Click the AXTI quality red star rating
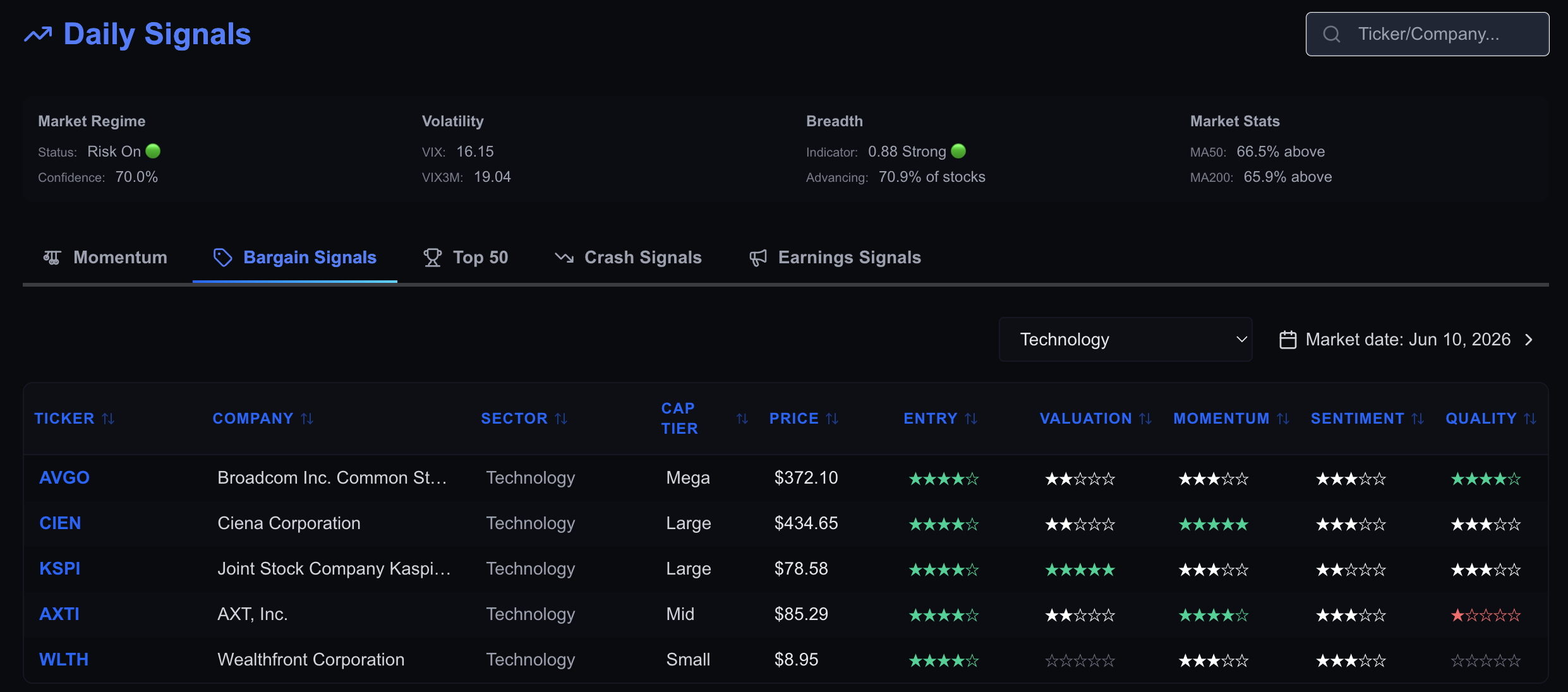This screenshot has height=692, width=1568. click(x=1486, y=615)
